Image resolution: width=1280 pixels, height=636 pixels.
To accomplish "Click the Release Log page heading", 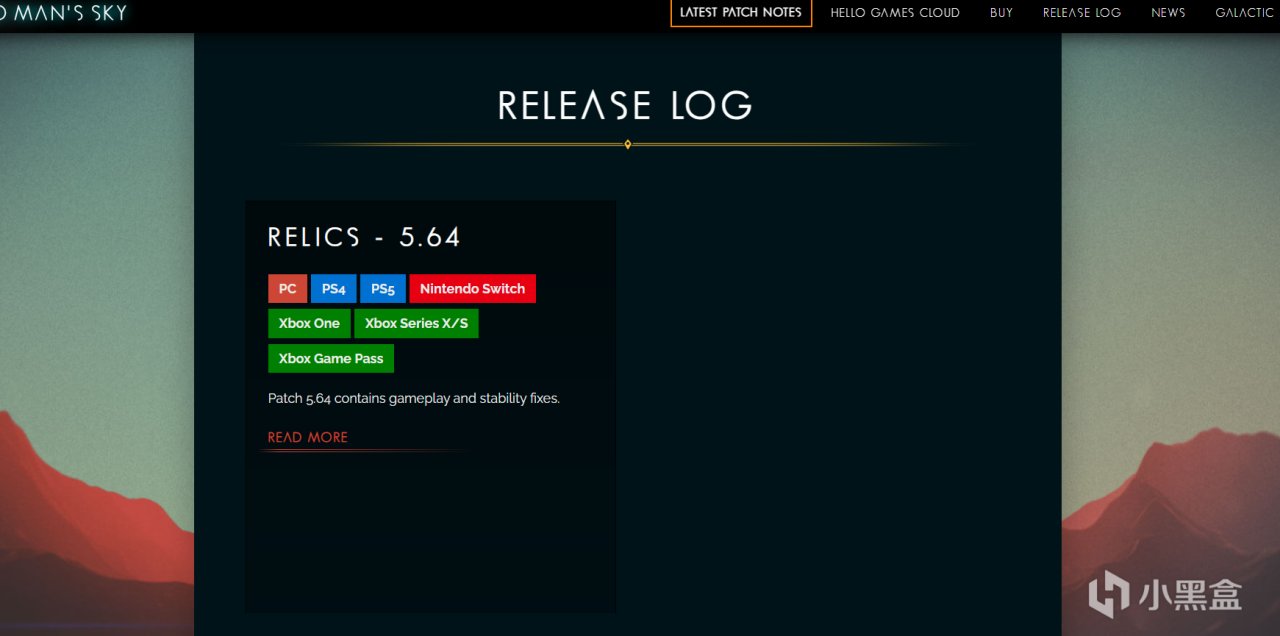I will (x=625, y=105).
